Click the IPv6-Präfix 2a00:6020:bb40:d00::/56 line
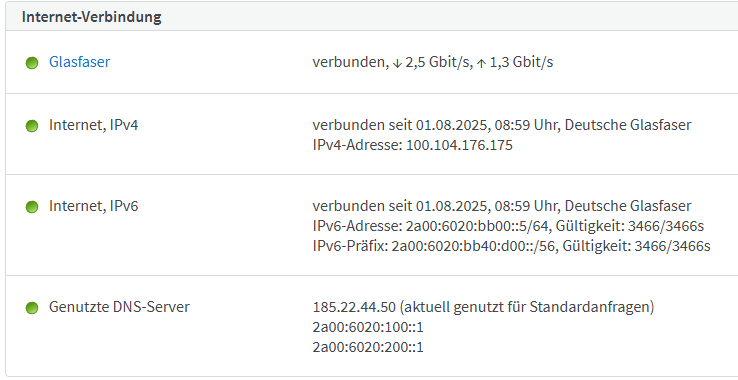The height and width of the screenshot is (380, 738). coord(511,246)
